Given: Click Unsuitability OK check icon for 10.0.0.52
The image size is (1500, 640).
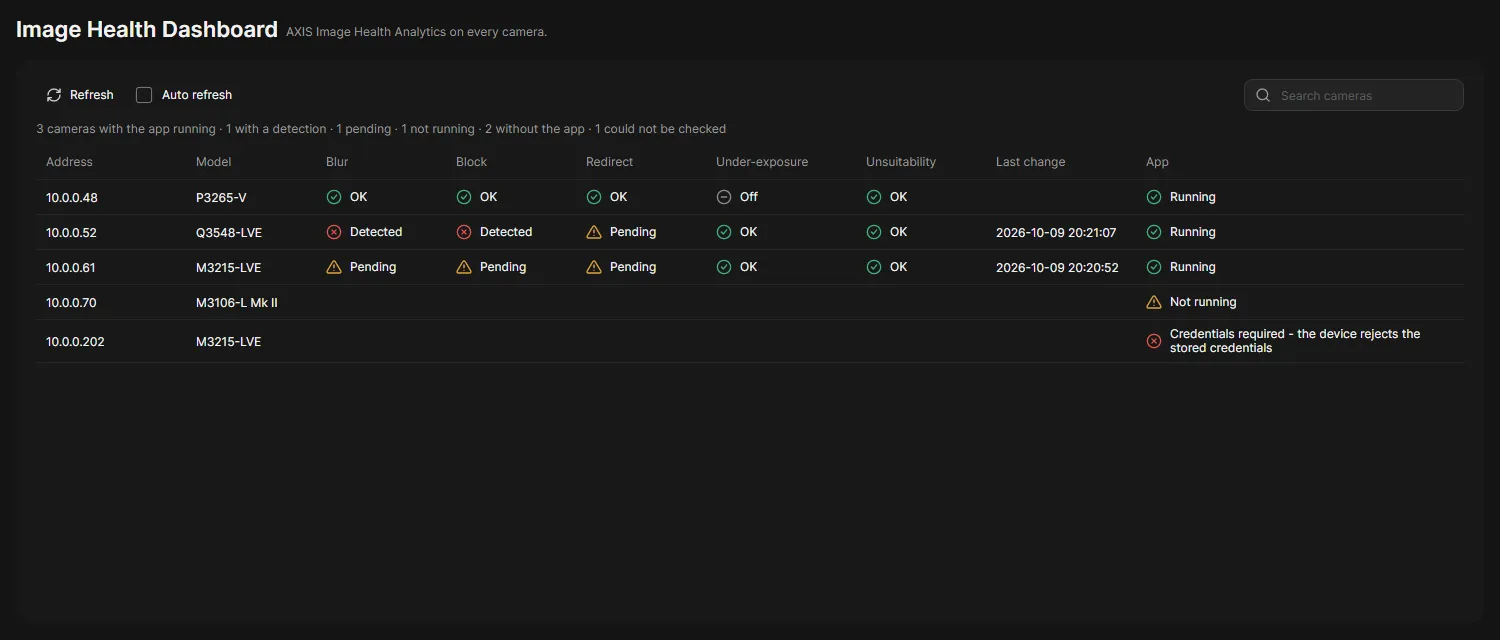Looking at the screenshot, I should (x=874, y=232).
